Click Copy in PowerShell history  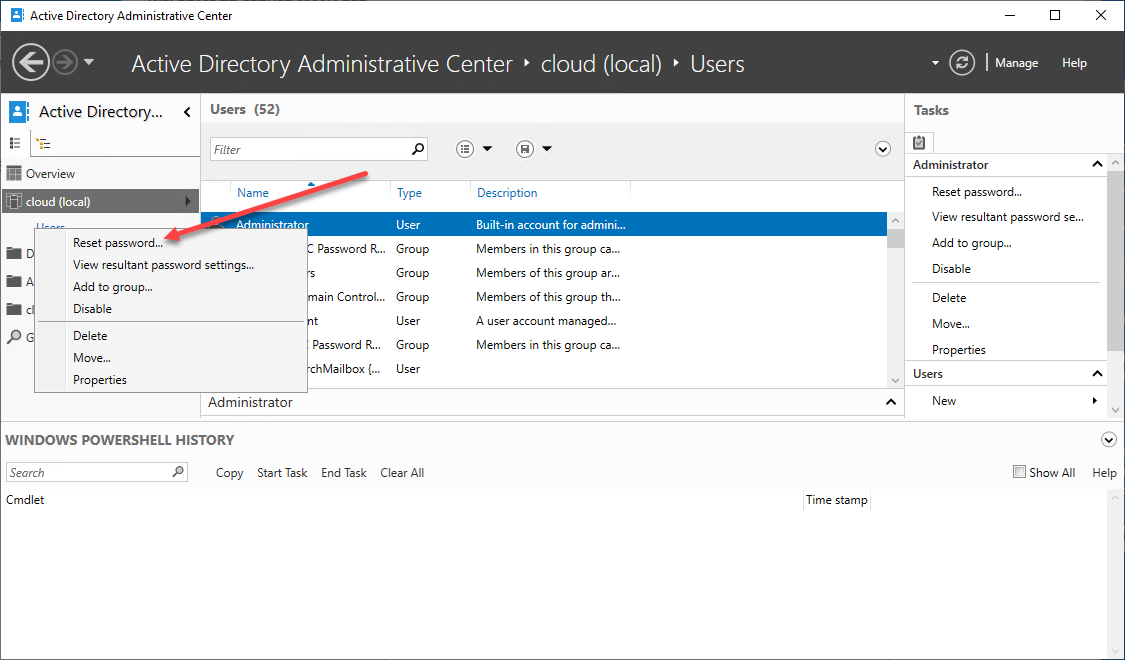coord(230,473)
